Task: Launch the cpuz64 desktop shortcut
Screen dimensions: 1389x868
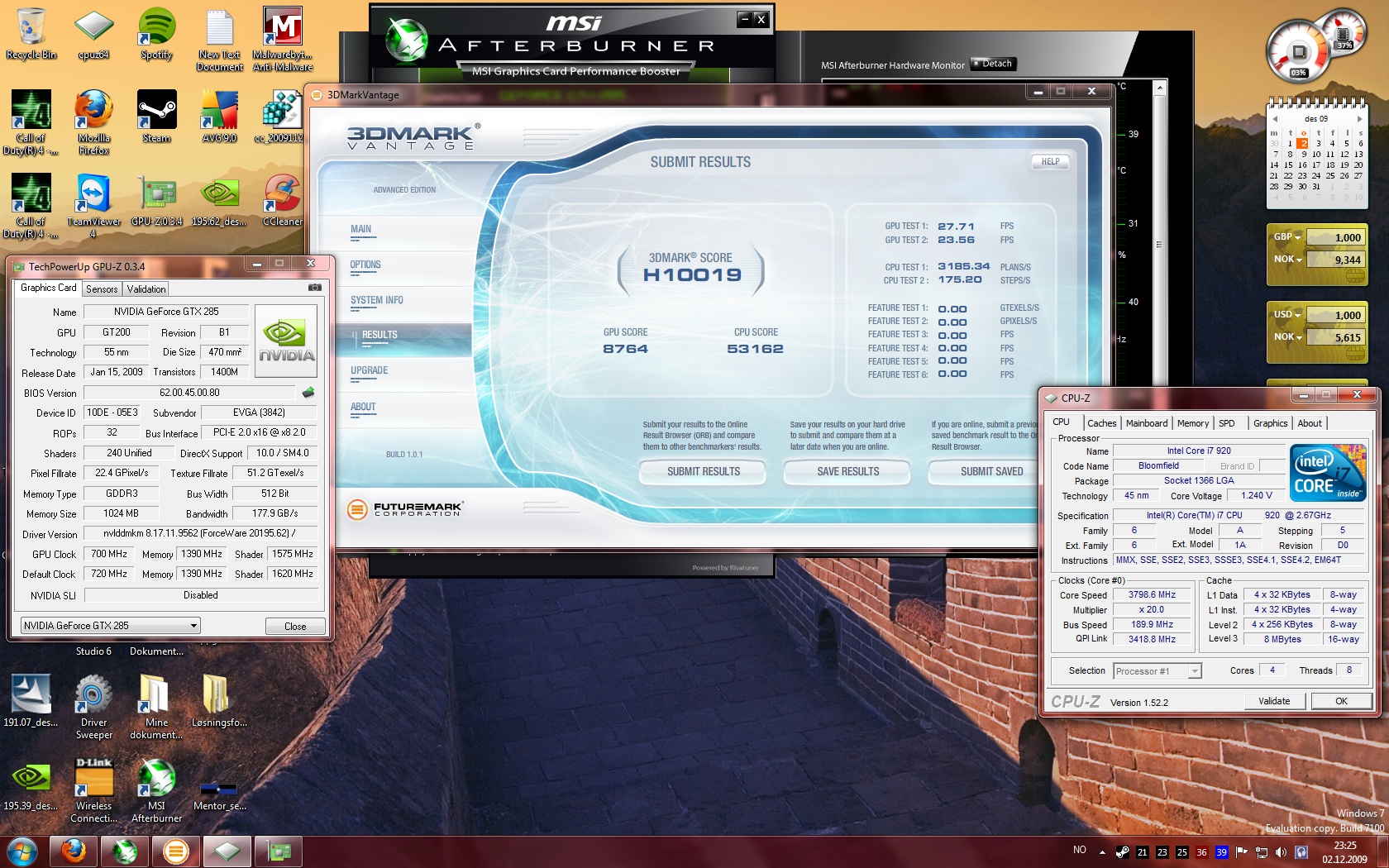Action: pos(93,33)
